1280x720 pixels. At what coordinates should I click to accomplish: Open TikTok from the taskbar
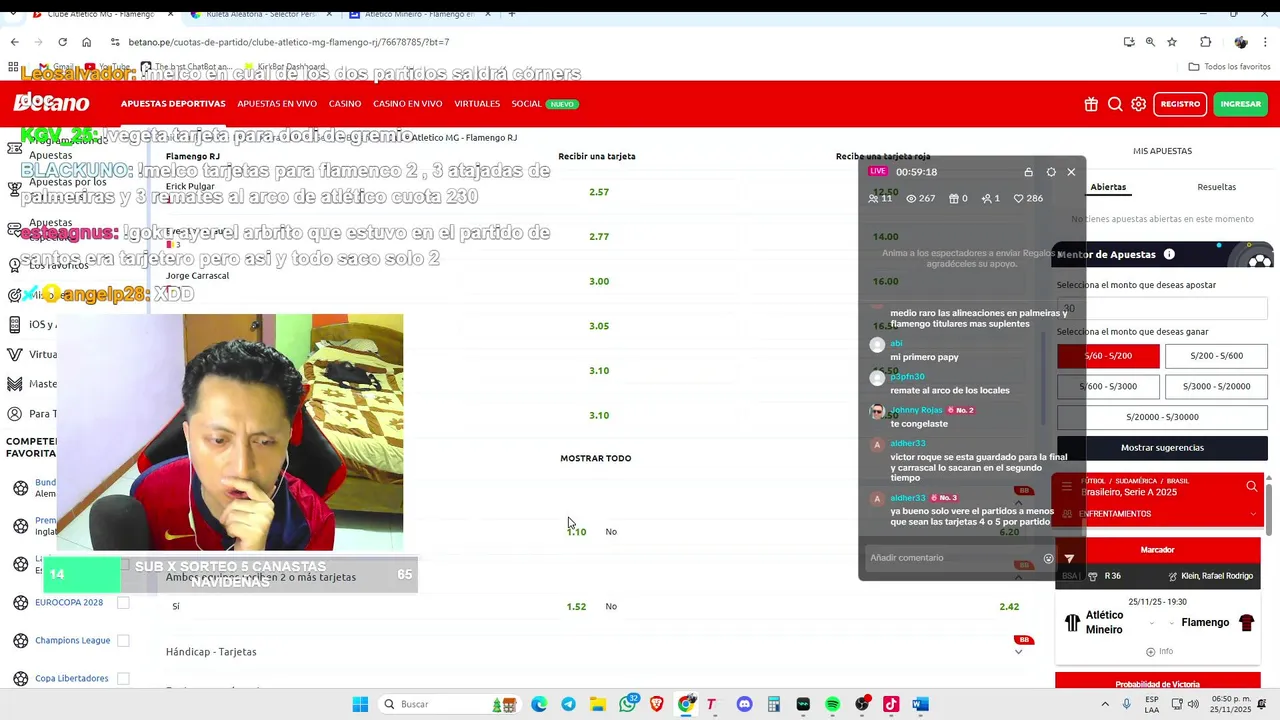point(891,704)
